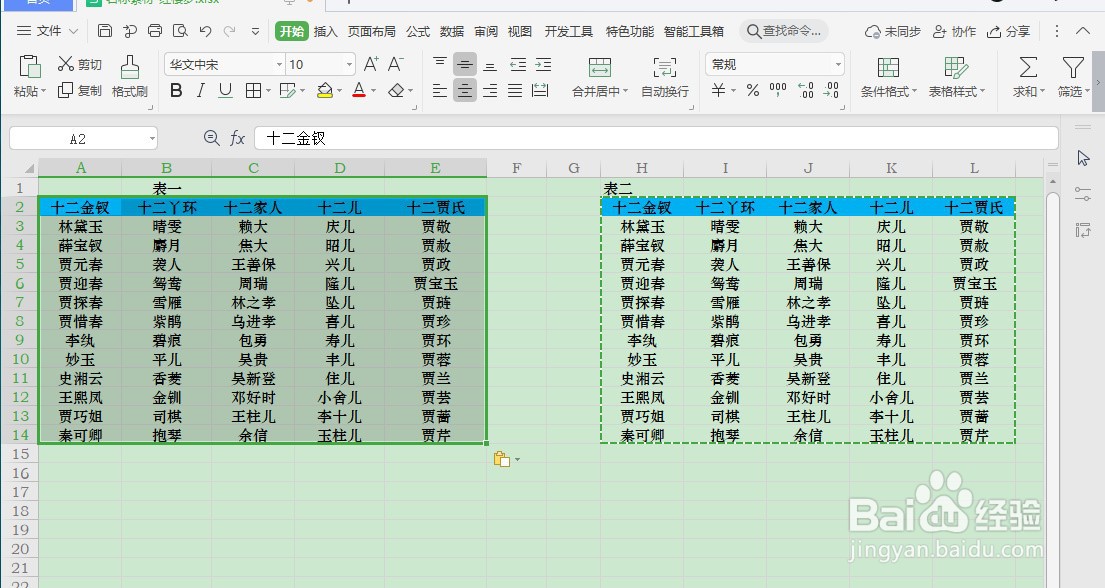Switch to 开始 ribbon tab
1105x588 pixels.
pos(291,31)
